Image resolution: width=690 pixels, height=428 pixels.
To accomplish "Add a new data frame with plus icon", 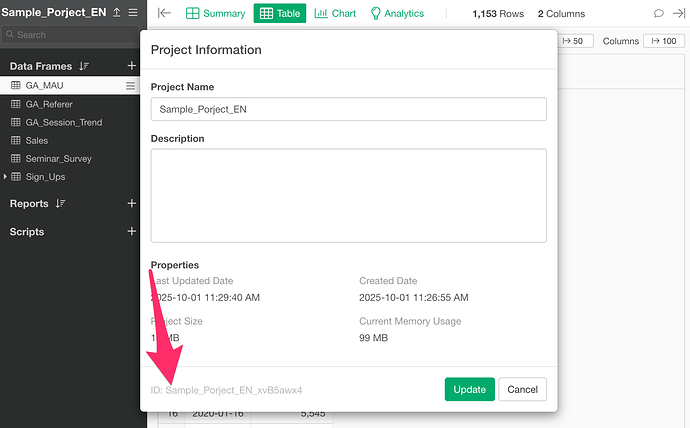I will (x=131, y=66).
